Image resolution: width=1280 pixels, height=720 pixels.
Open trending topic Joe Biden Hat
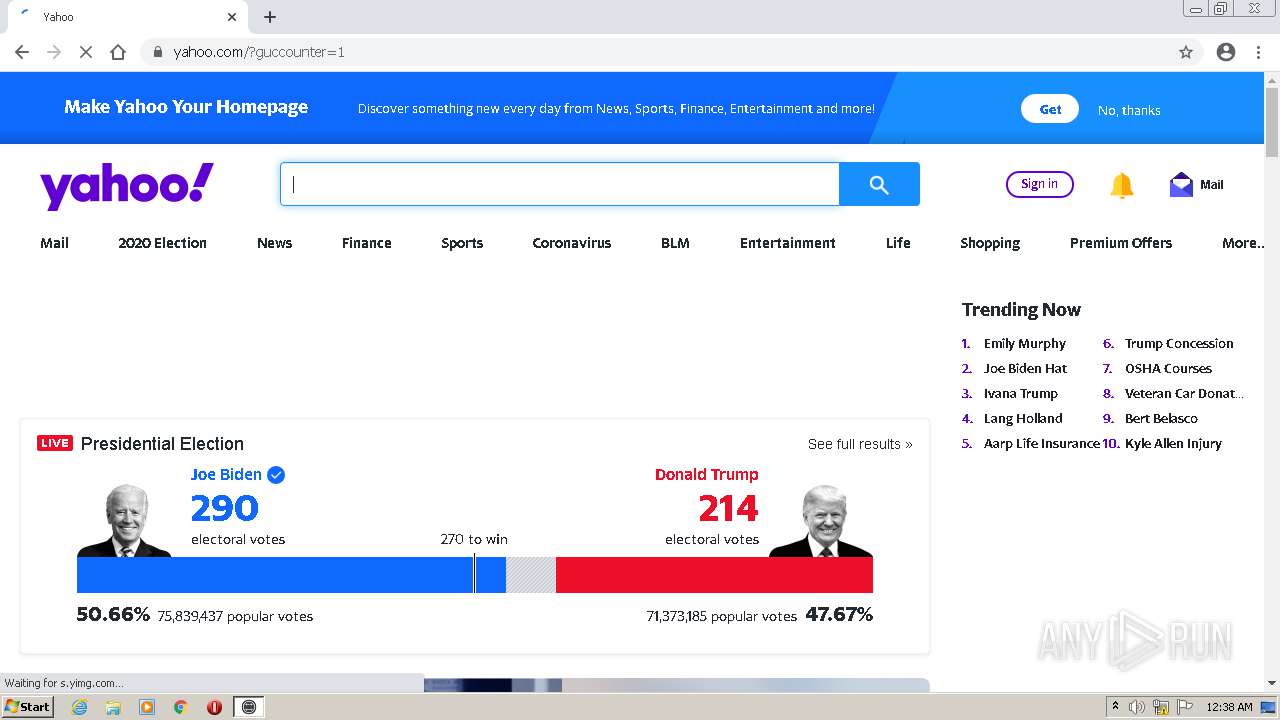(1025, 368)
